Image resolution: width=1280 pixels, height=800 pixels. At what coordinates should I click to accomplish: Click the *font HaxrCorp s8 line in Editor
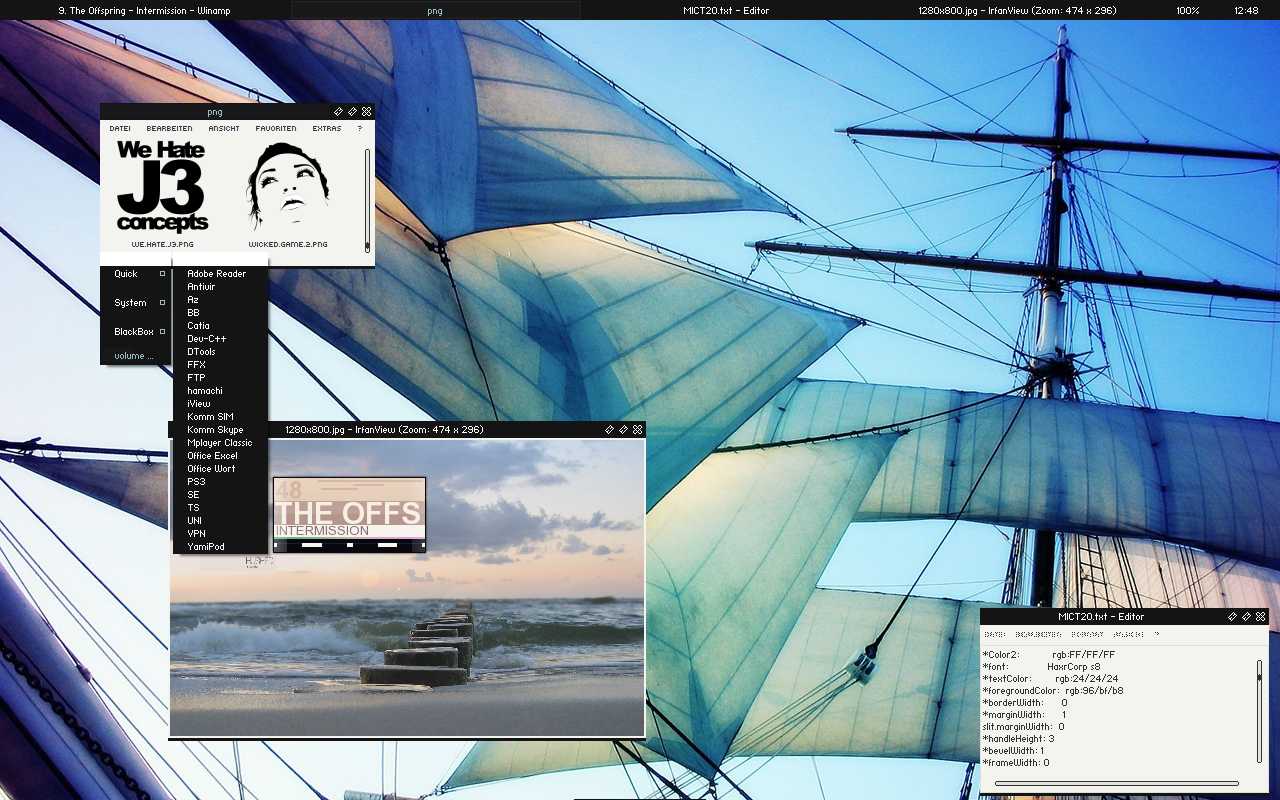1042,667
